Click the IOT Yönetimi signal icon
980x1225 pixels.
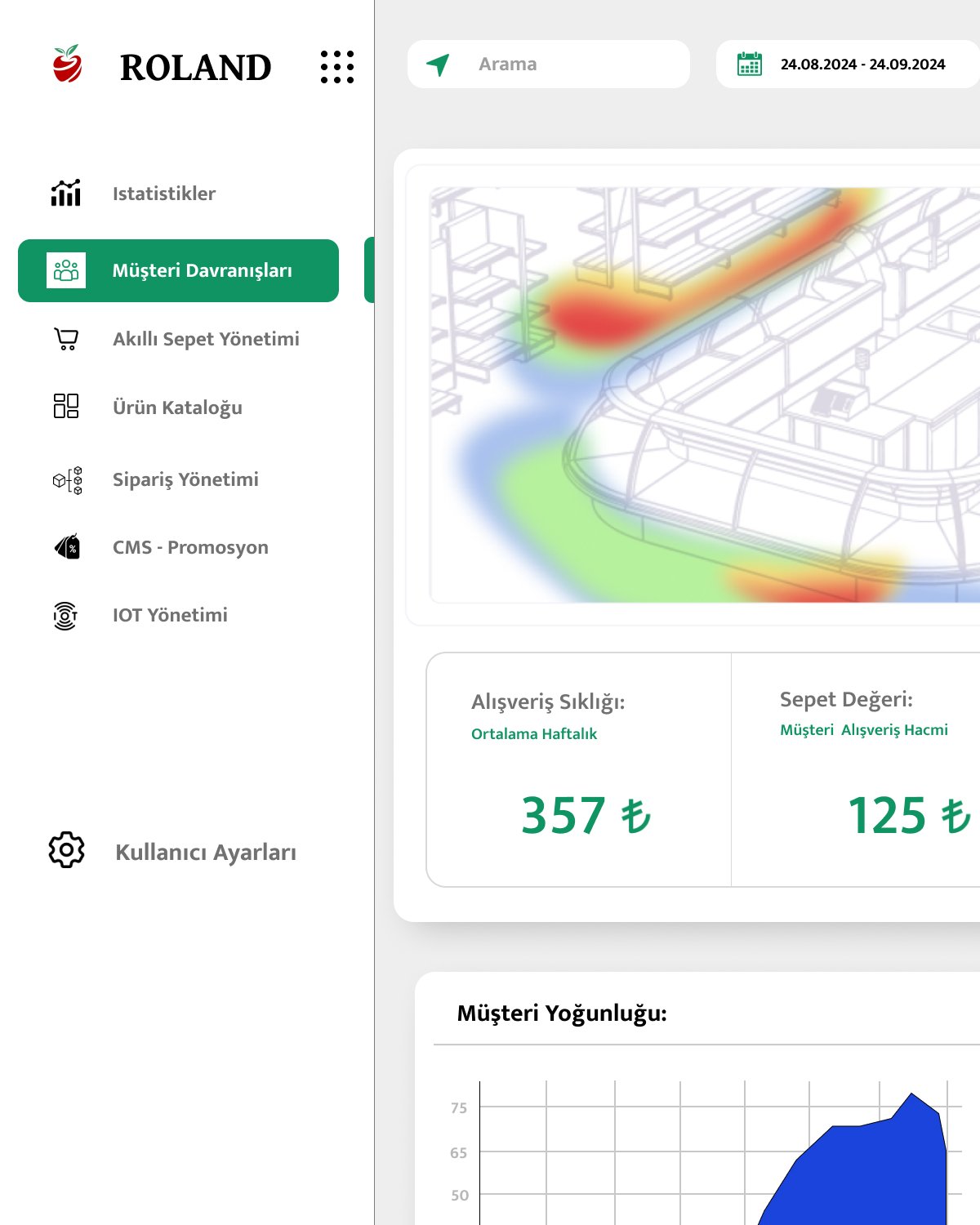click(65, 615)
